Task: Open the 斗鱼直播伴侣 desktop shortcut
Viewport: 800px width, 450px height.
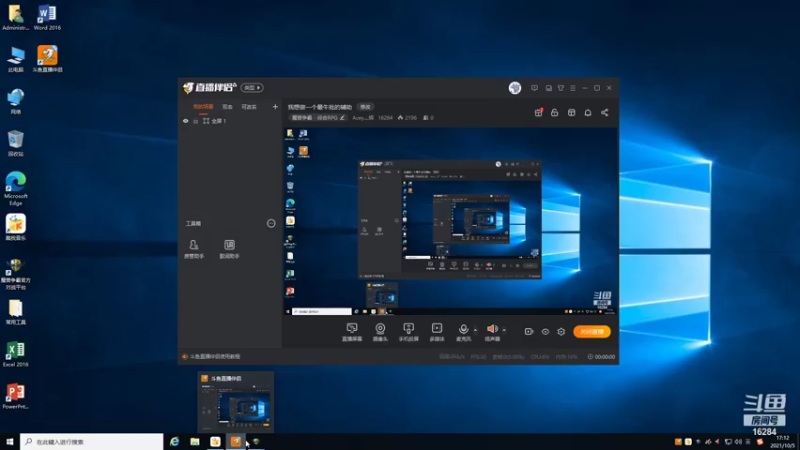Action: [x=47, y=59]
